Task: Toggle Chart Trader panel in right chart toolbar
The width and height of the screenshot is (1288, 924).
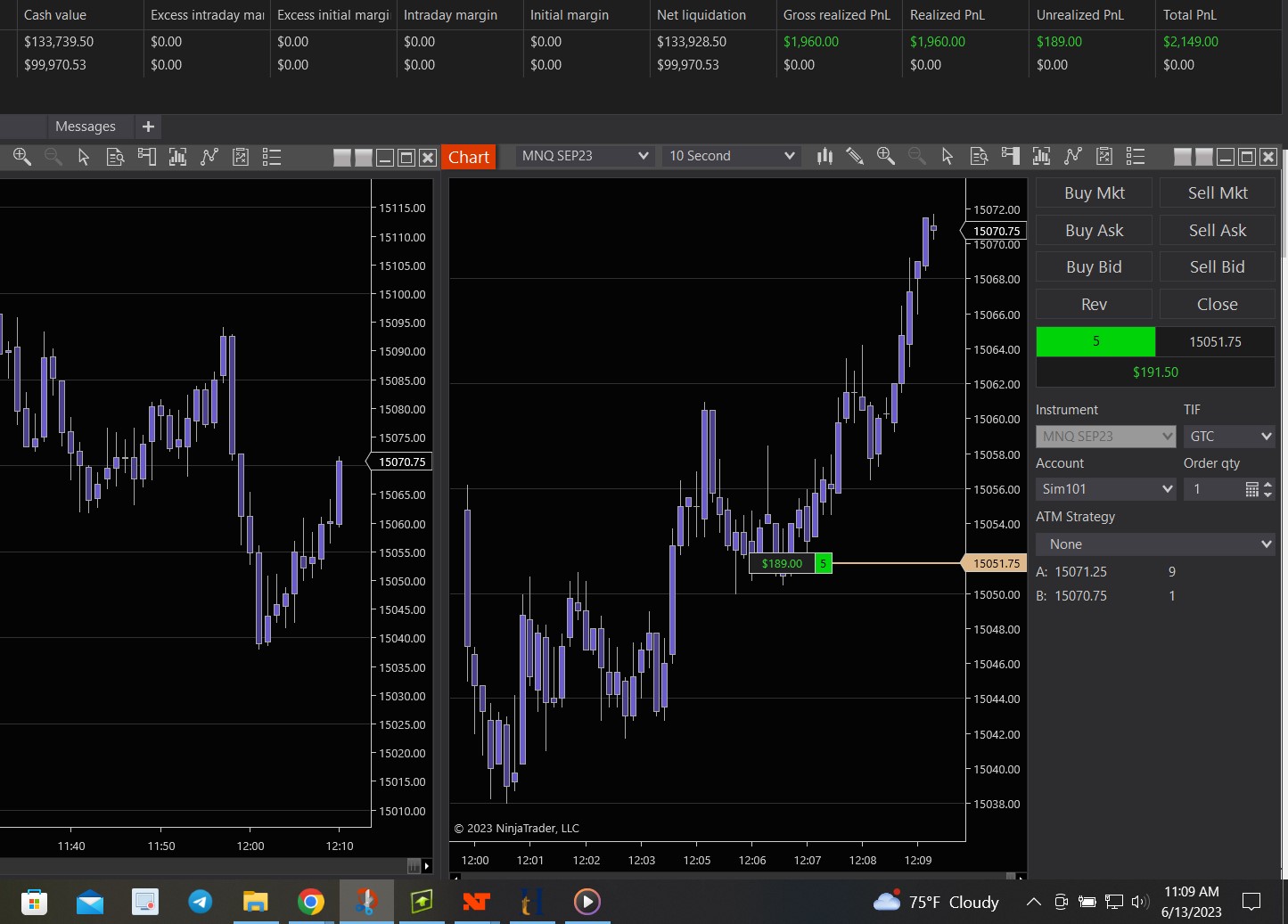Action: pos(1010,156)
